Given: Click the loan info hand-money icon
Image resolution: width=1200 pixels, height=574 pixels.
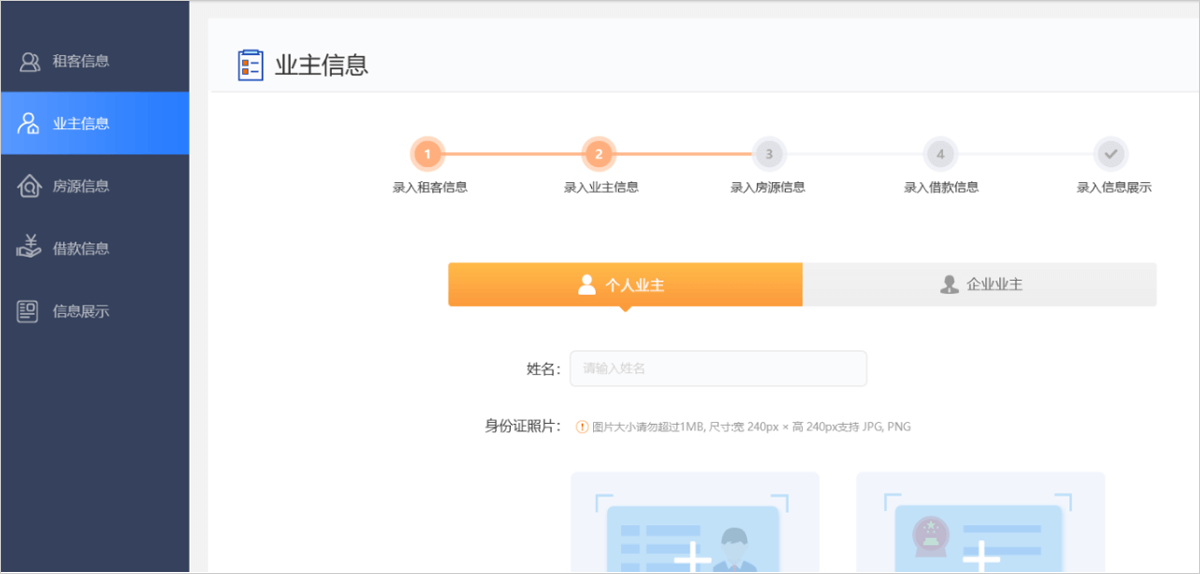Looking at the screenshot, I should [x=29, y=248].
